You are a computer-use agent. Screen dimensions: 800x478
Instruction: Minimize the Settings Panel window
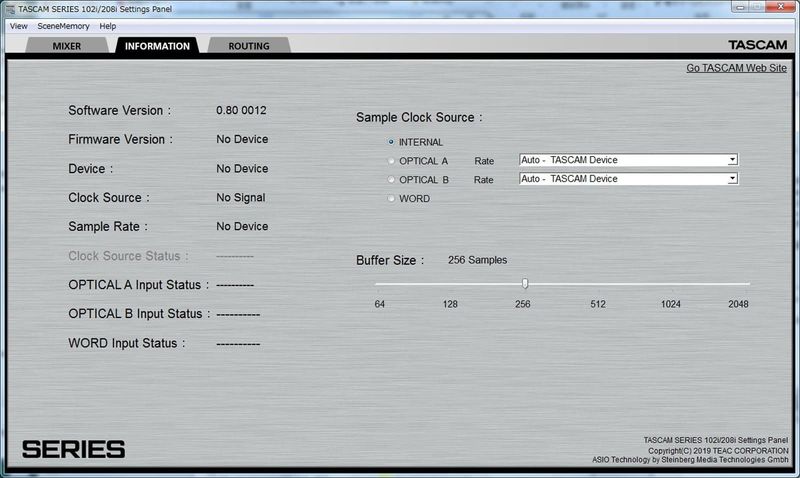click(740, 7)
